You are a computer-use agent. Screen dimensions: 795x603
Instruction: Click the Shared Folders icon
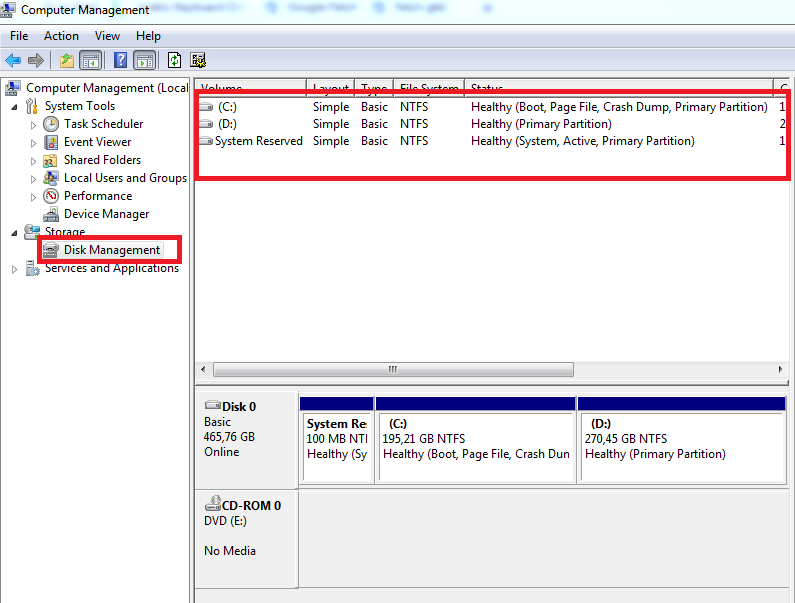pyautogui.click(x=50, y=160)
